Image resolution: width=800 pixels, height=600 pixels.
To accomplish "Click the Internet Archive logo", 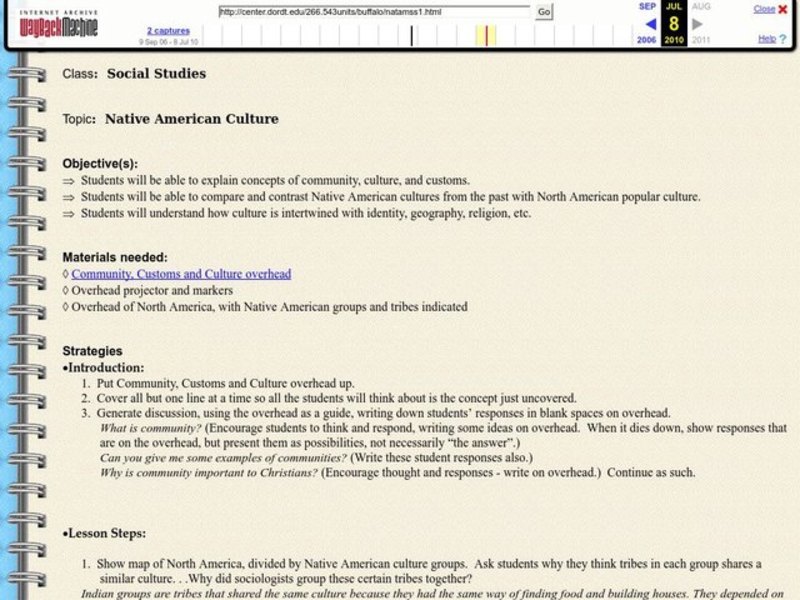I will click(57, 12).
